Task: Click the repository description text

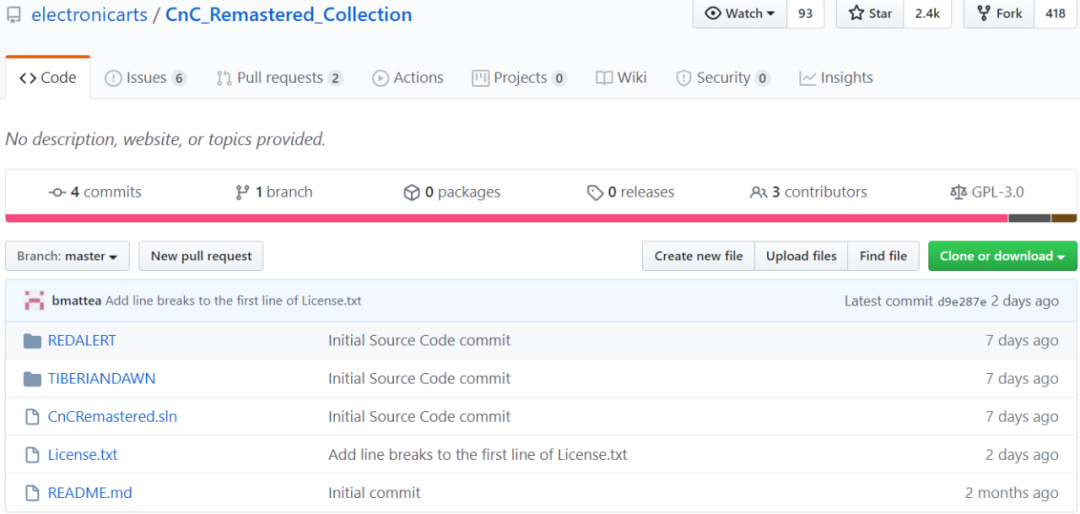Action: click(x=165, y=139)
